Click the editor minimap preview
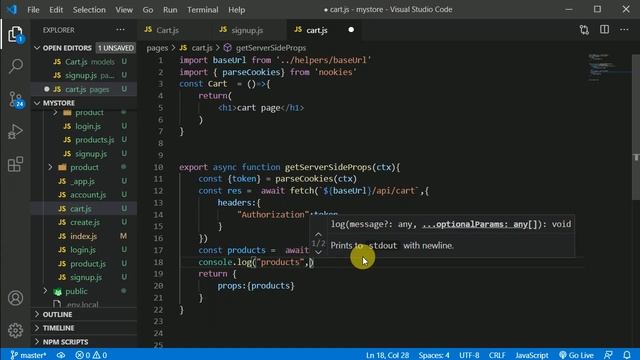The image size is (640, 360). [x=609, y=67]
